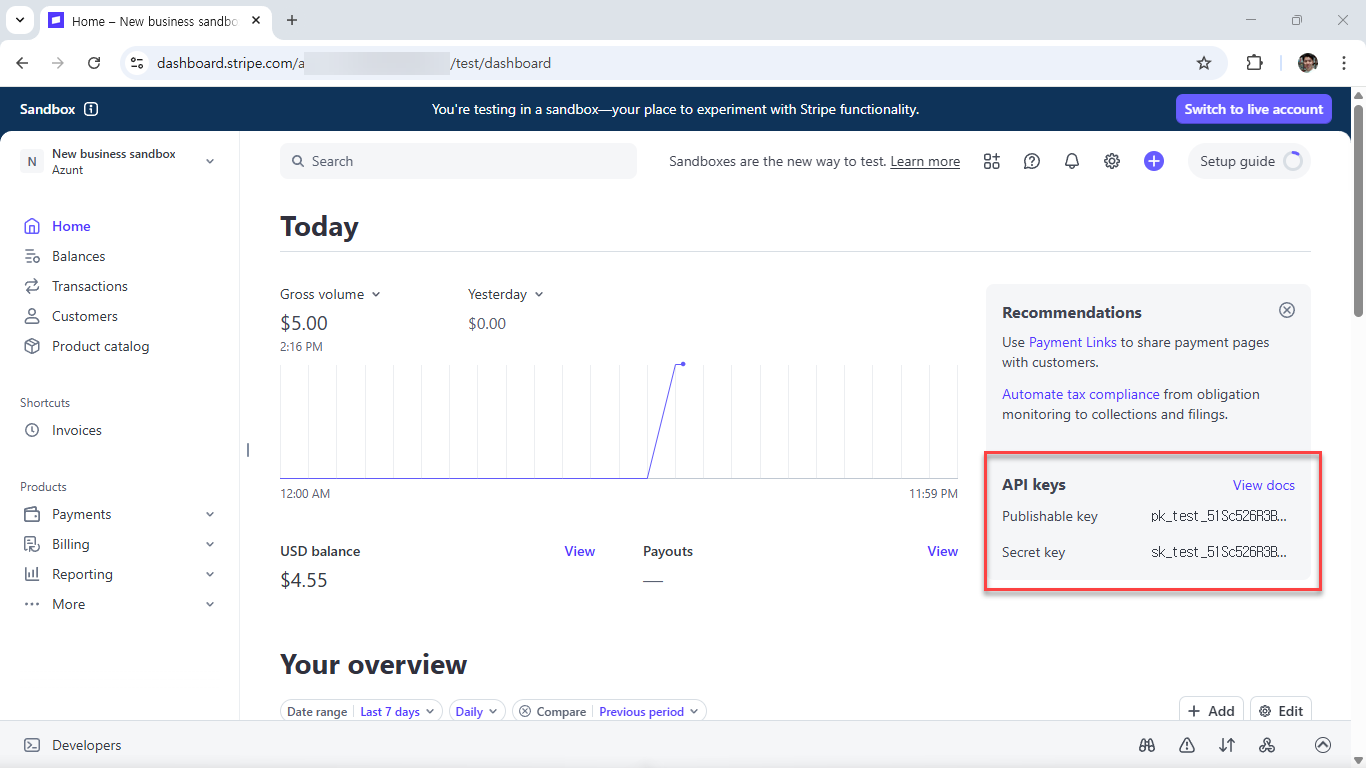Open the Payment Links link
The height and width of the screenshot is (768, 1366).
(1072, 342)
